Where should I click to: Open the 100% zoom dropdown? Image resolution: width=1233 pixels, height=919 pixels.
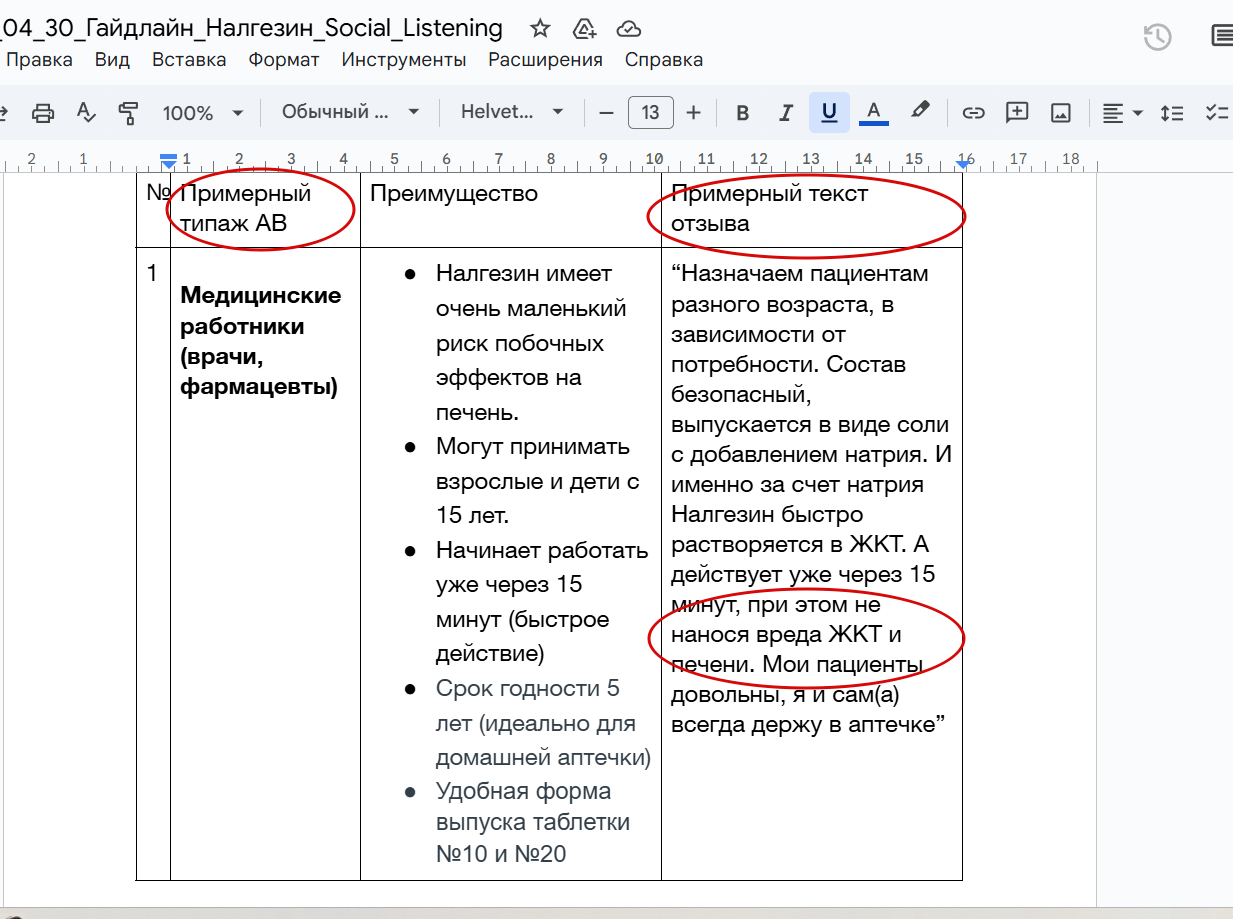(x=203, y=112)
